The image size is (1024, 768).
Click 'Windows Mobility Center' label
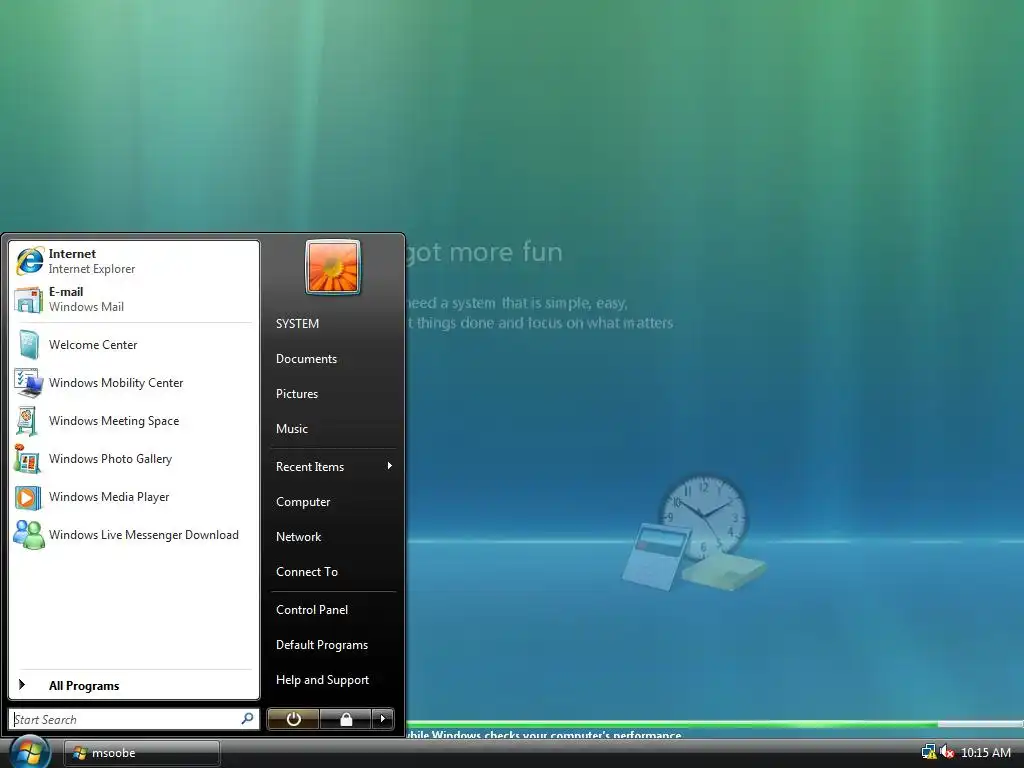(x=116, y=383)
